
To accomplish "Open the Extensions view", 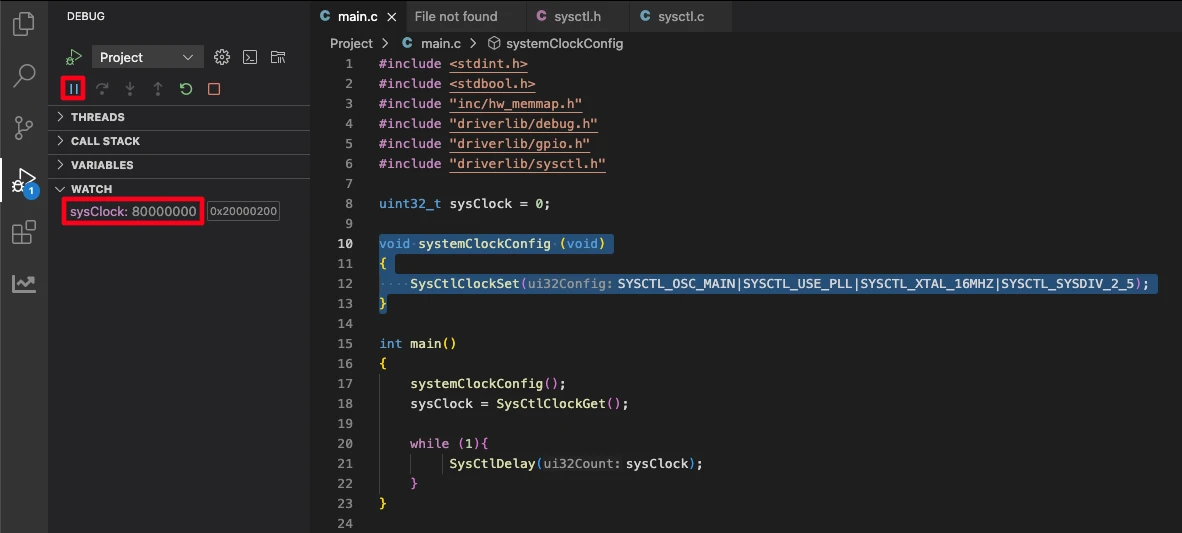I will [x=23, y=233].
